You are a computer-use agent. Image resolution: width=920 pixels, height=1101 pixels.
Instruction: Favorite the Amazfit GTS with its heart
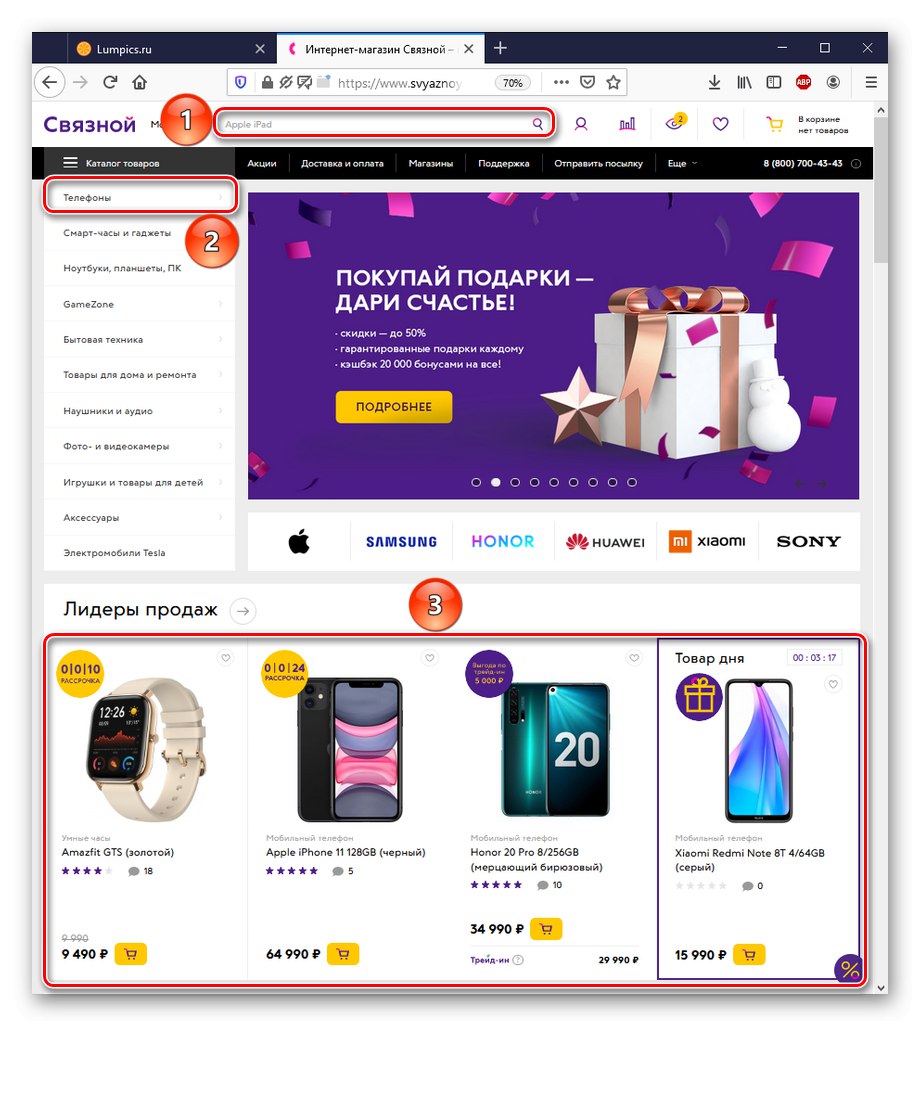[226, 658]
